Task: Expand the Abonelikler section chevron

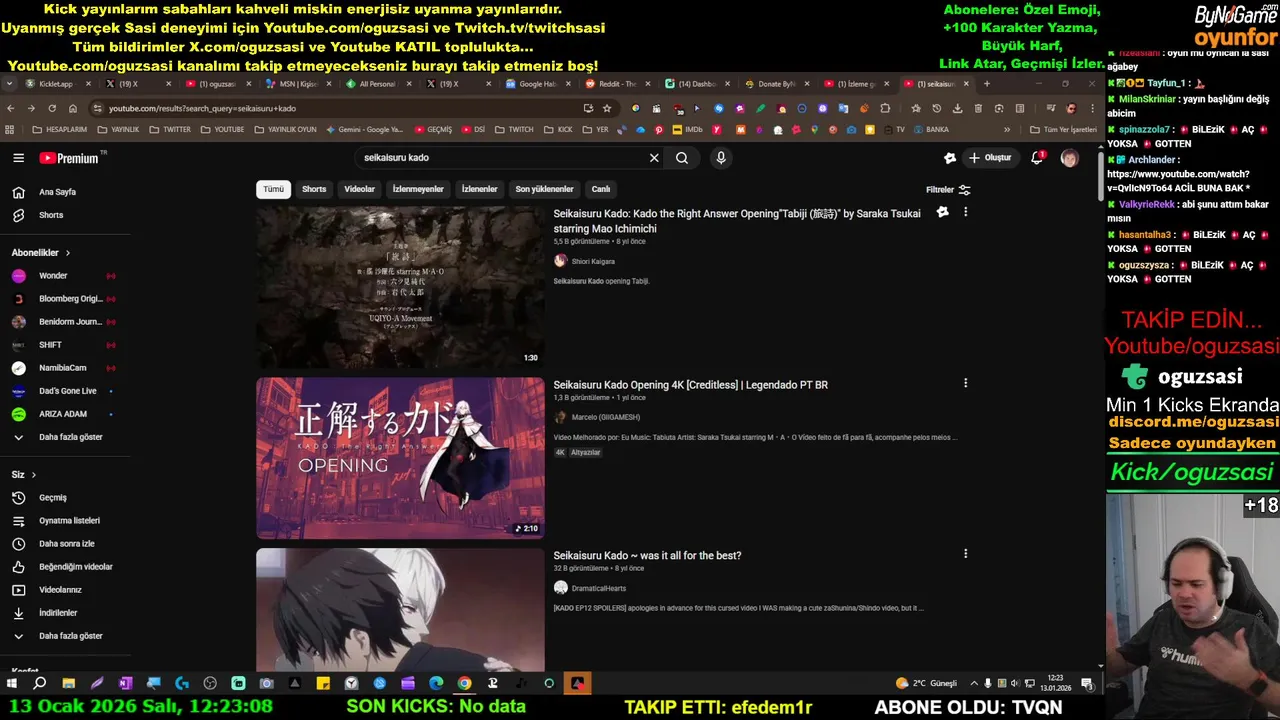Action: pos(68,253)
